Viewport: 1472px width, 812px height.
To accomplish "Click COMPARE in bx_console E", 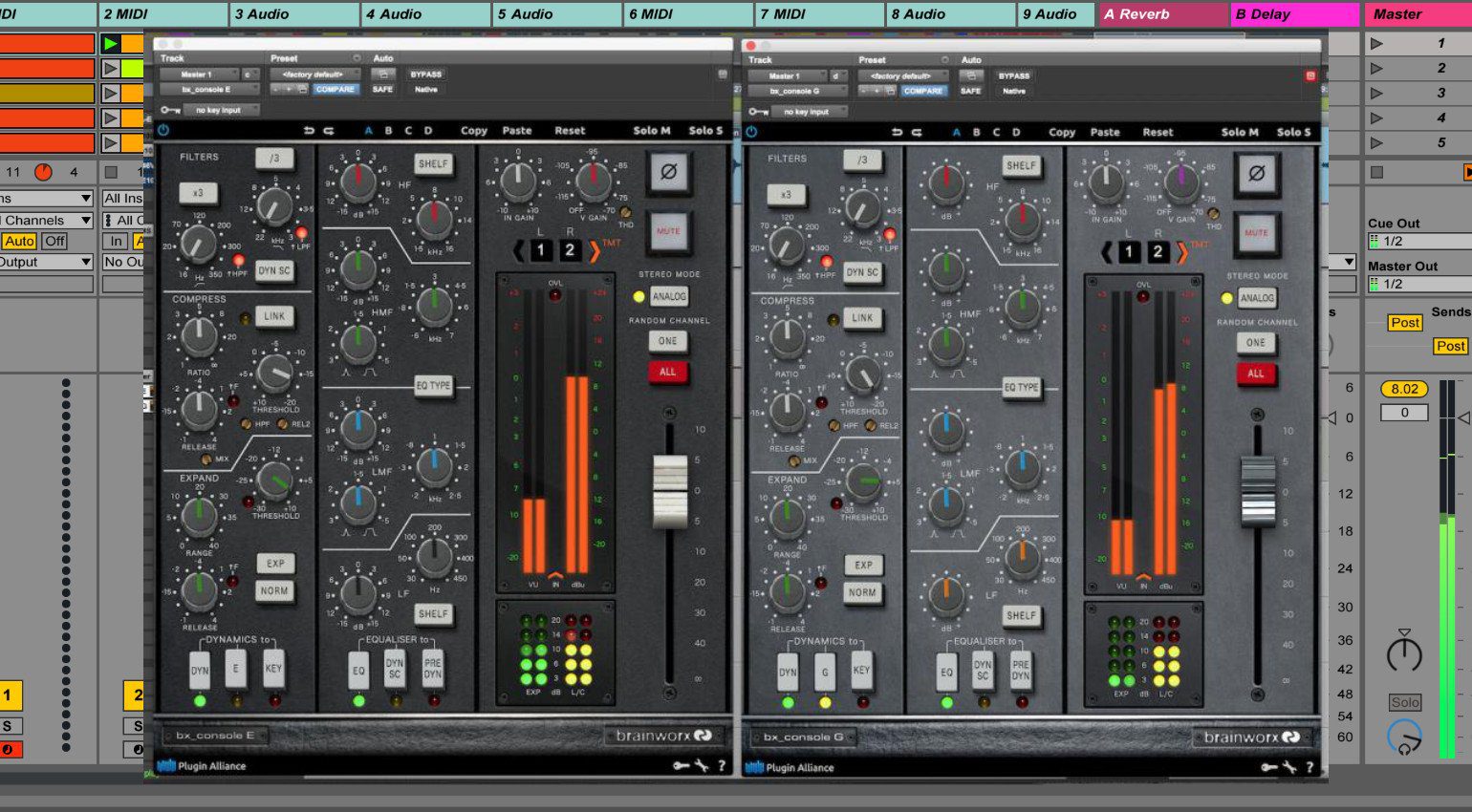I will pos(336,89).
